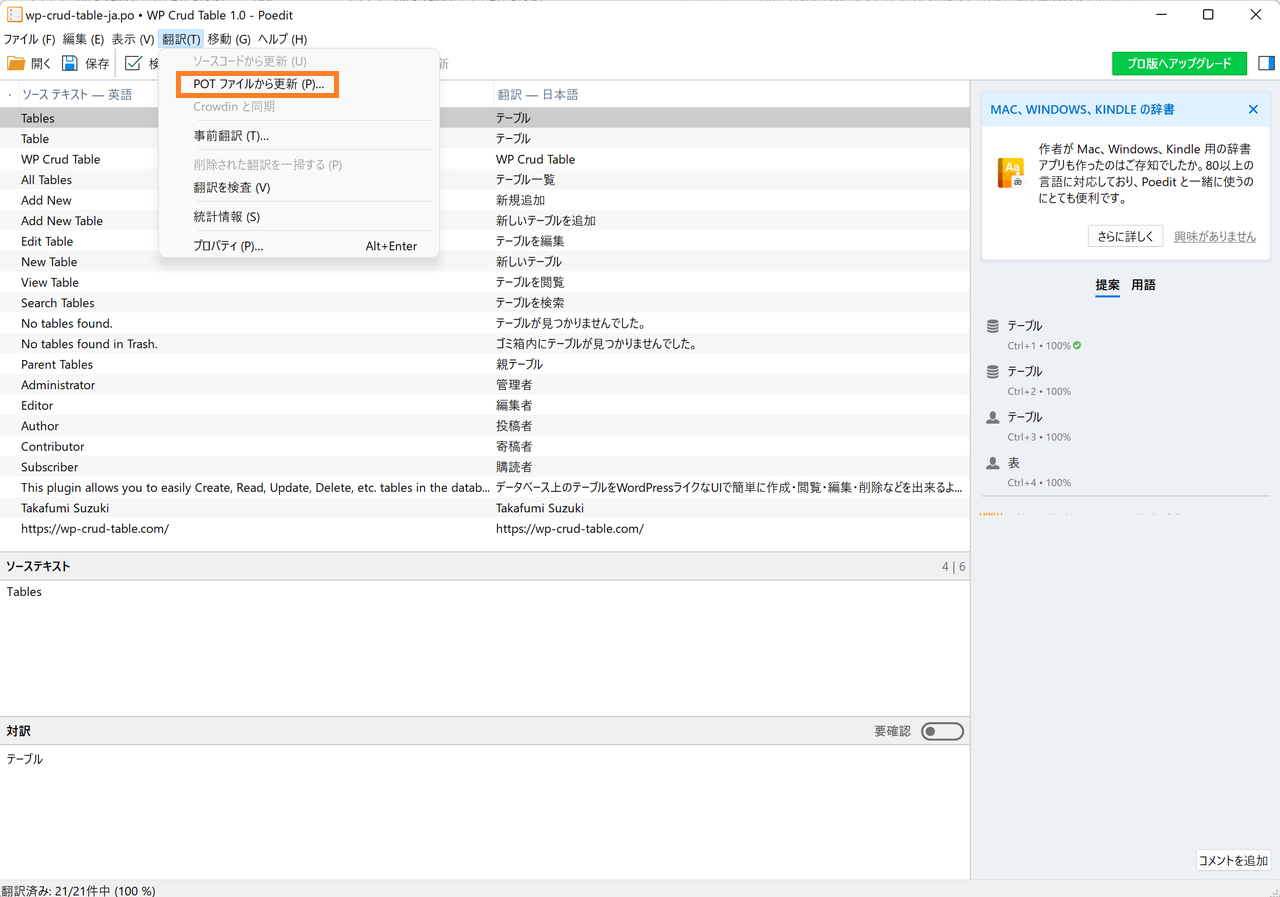The height and width of the screenshot is (897, 1280).
Task: Click the Open folder icon in toolbar
Action: (x=17, y=64)
